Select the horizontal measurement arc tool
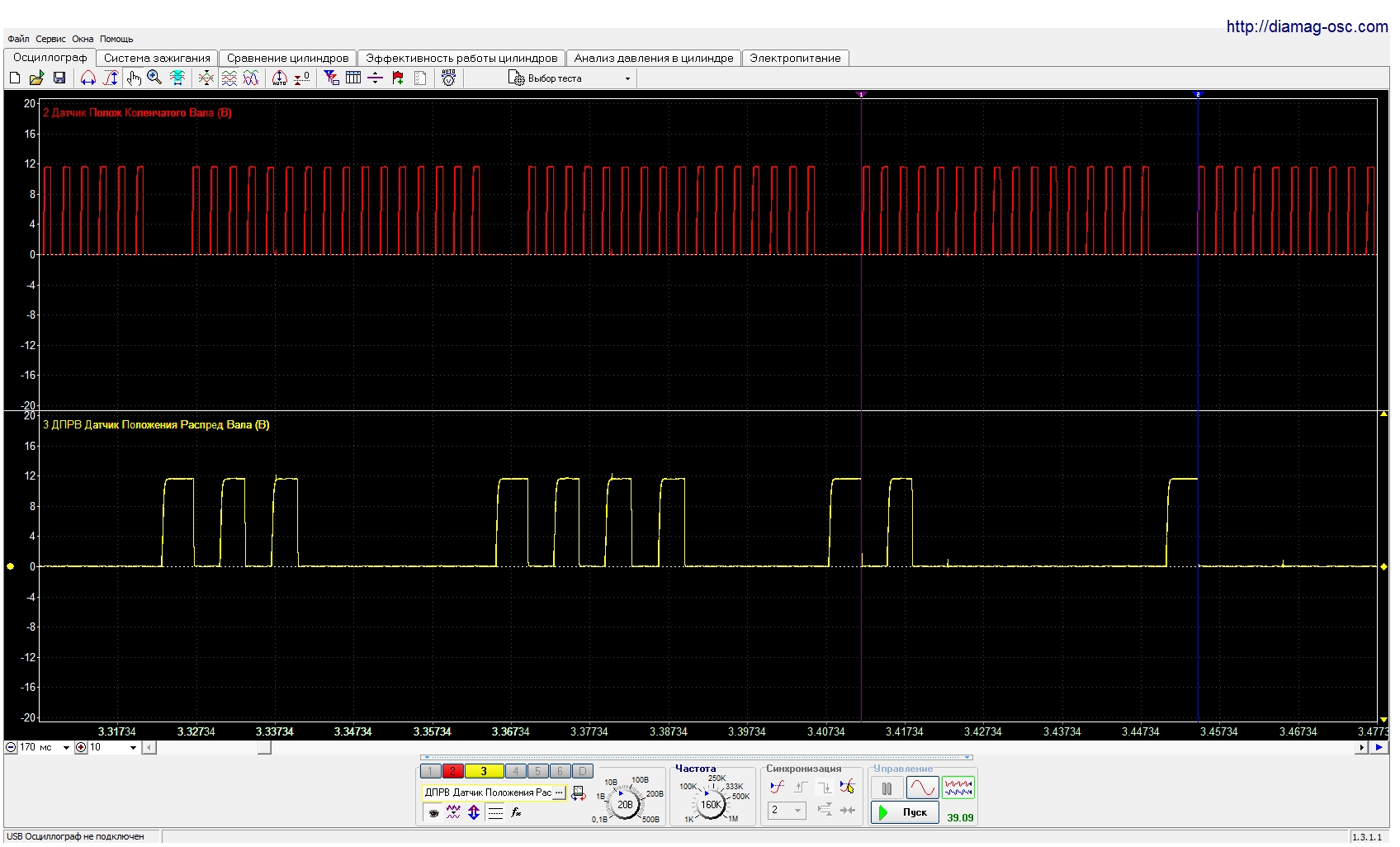1400x847 pixels. click(88, 78)
